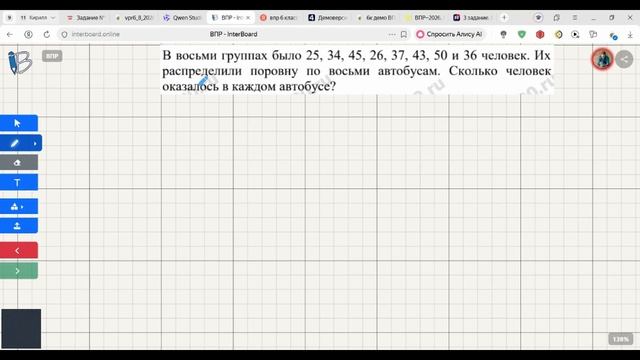Click the site protection shield in address bar

64,35
